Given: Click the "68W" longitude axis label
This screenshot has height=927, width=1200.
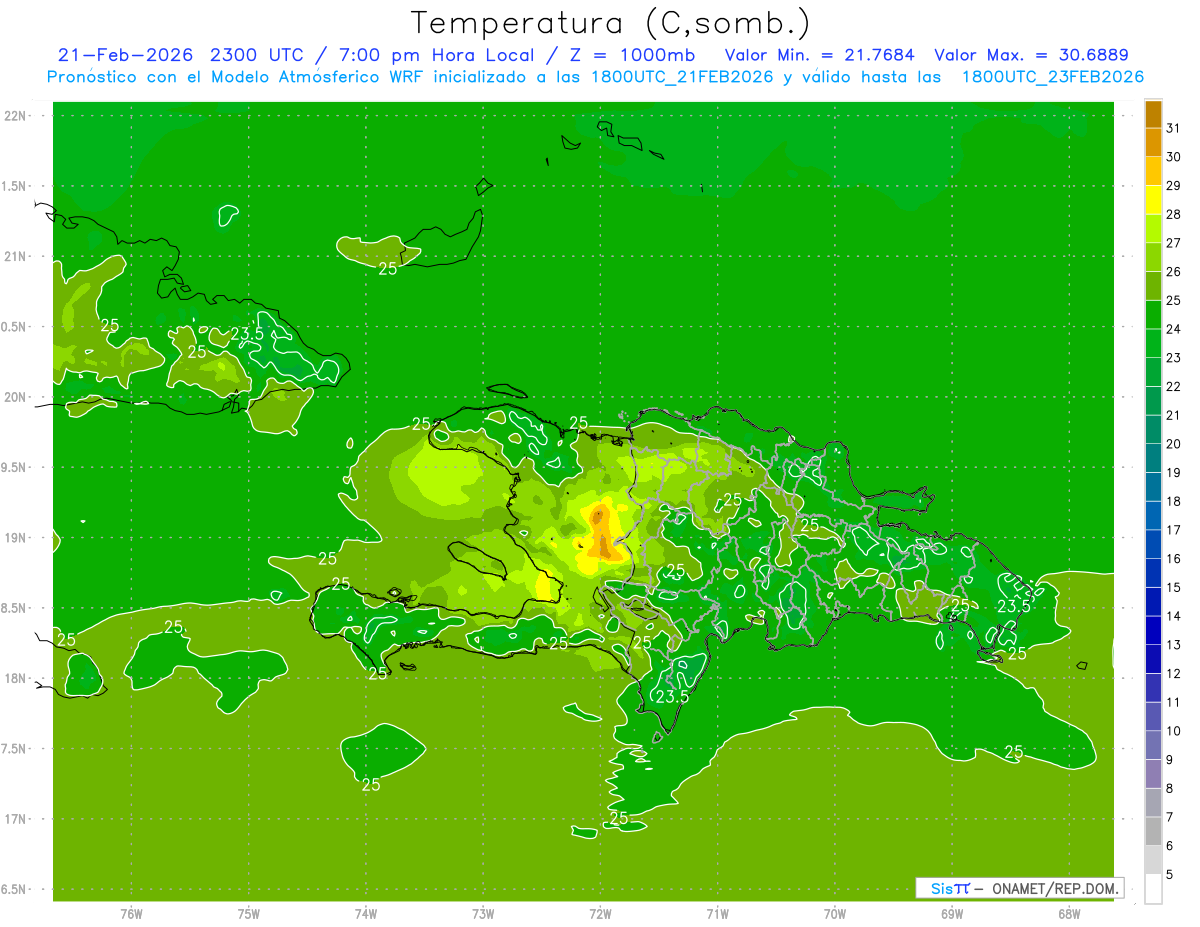Looking at the screenshot, I should [x=1069, y=914].
